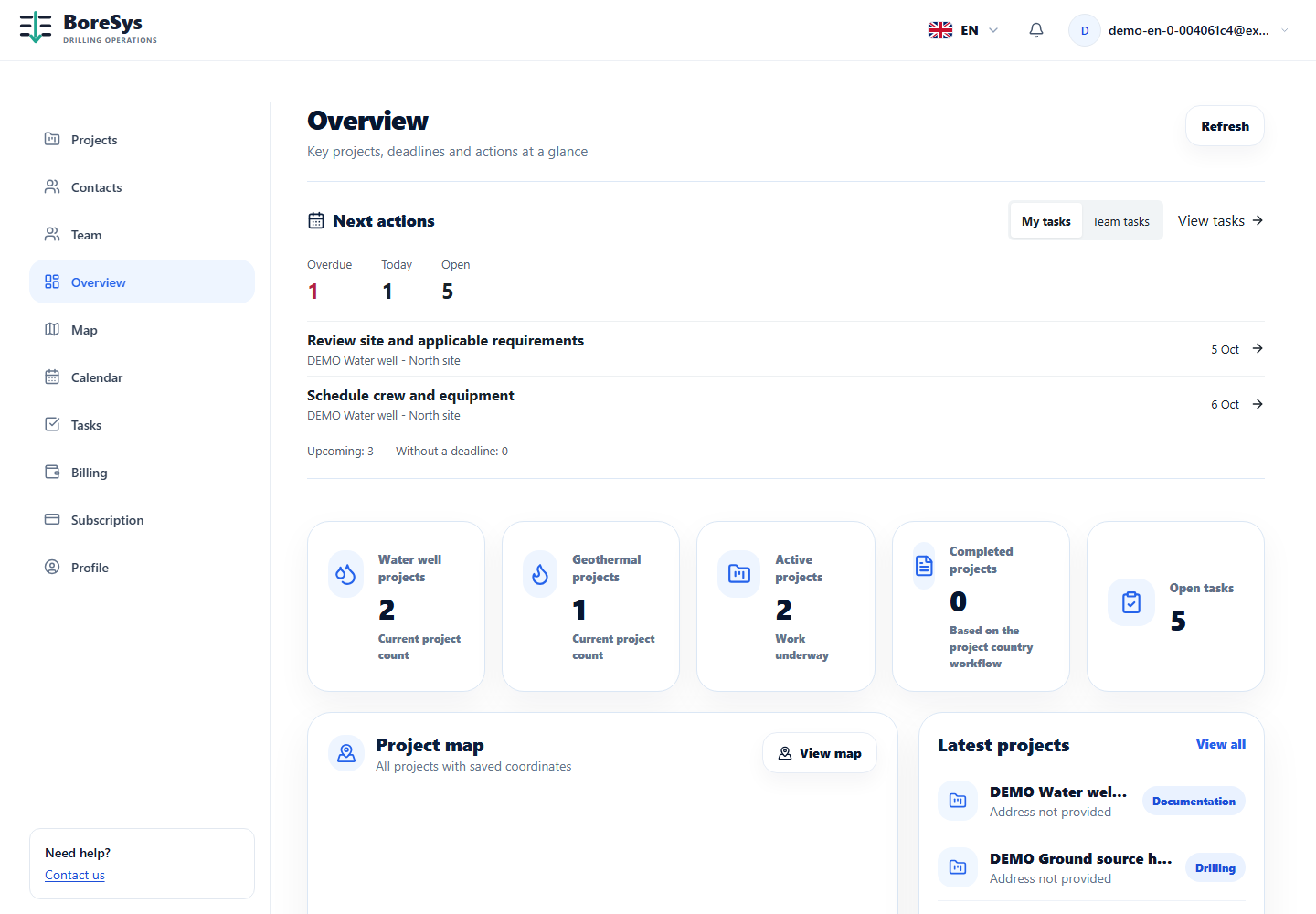Navigate to Billing section
Screen dimensions: 1316x914
pyautogui.click(x=142, y=472)
